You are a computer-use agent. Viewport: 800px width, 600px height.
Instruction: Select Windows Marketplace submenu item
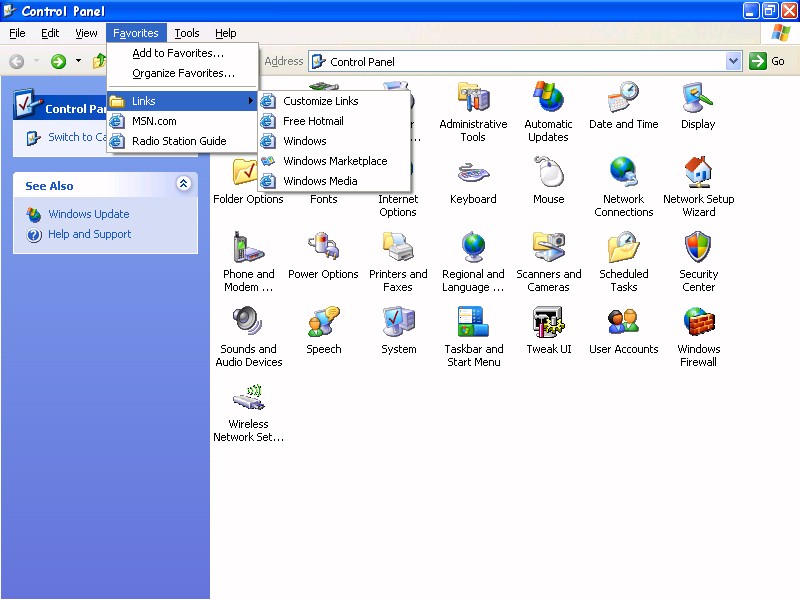(334, 161)
